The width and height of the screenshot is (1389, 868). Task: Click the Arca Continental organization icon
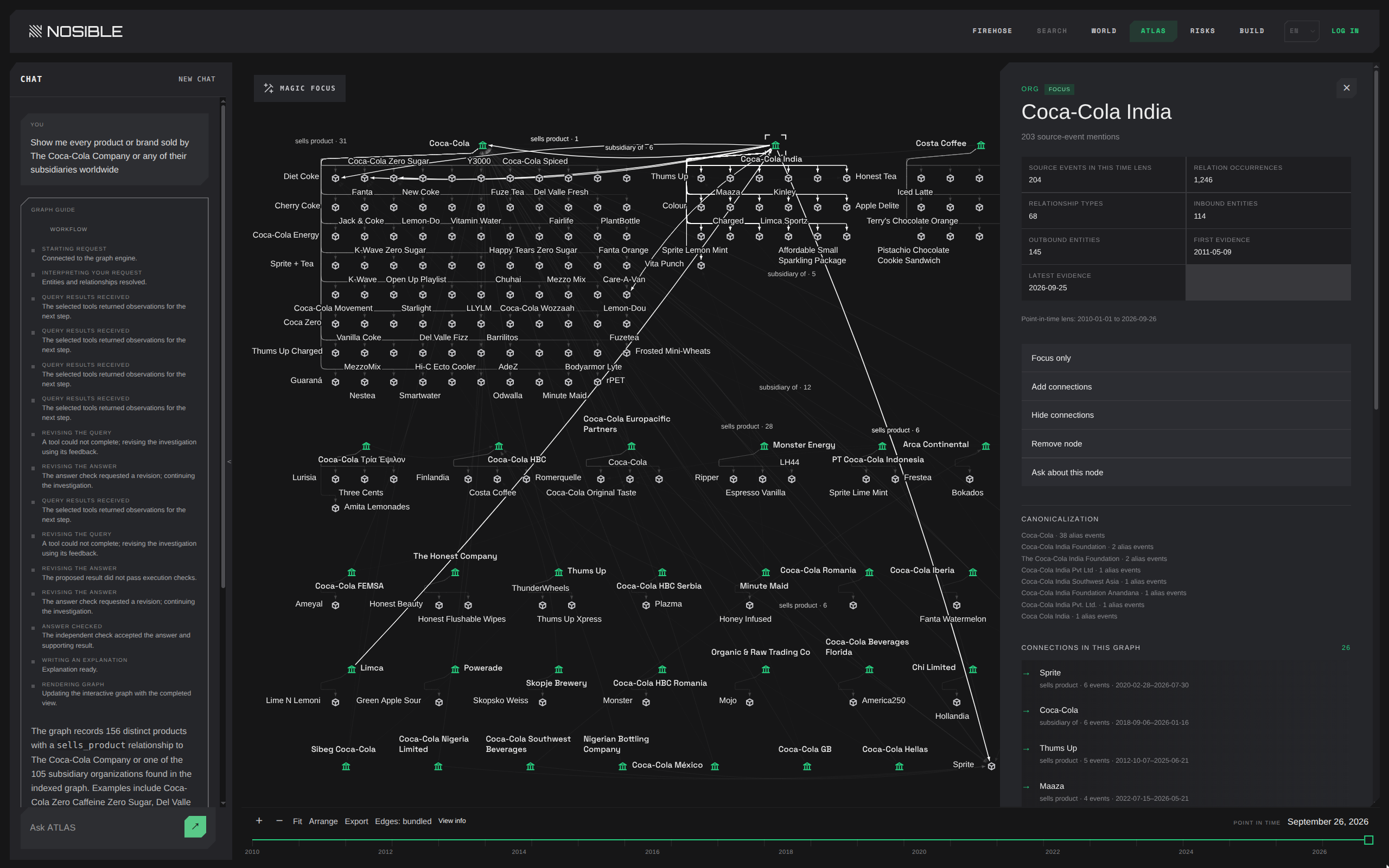tap(985, 446)
